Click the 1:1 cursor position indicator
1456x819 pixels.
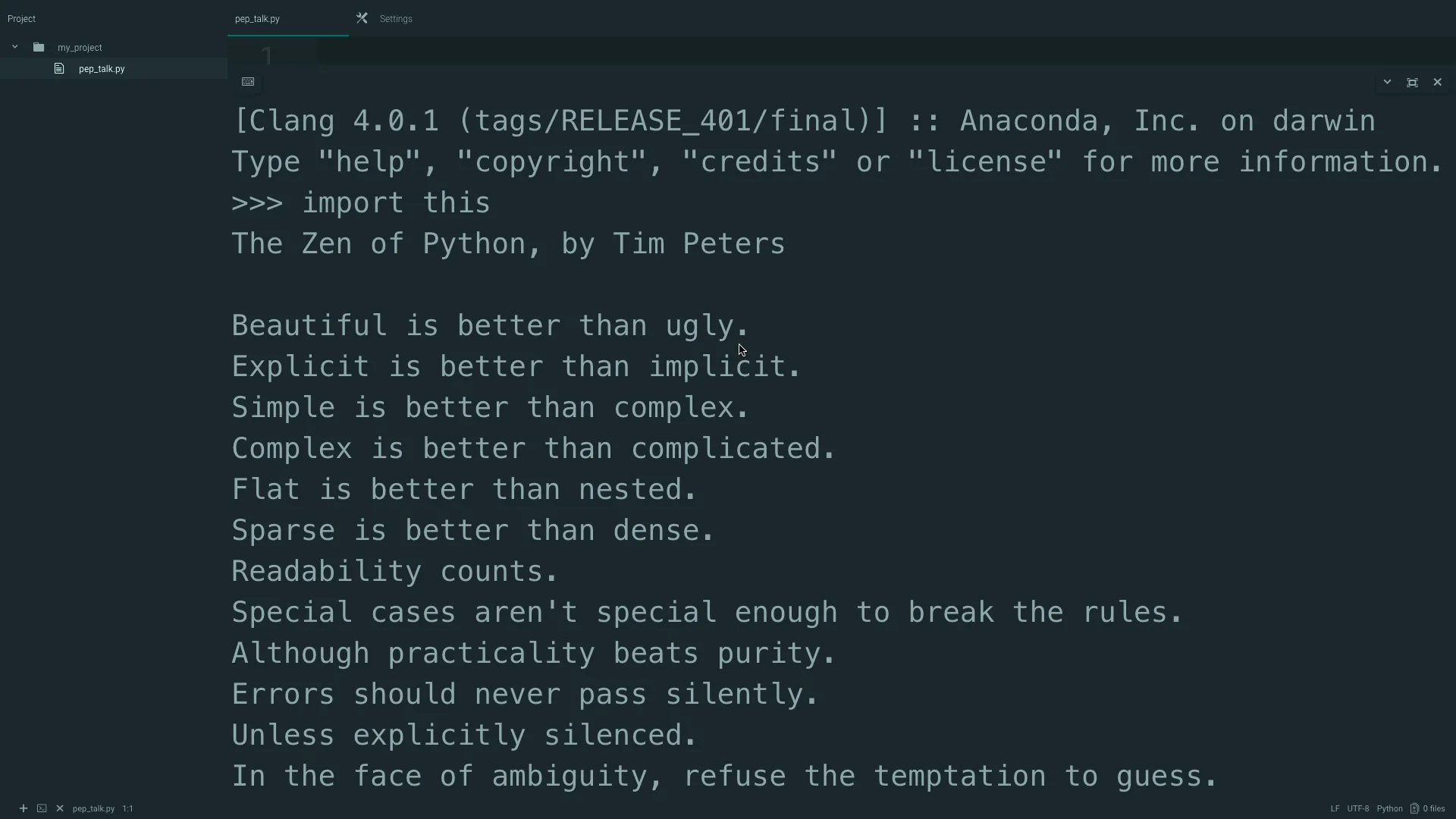click(x=128, y=808)
